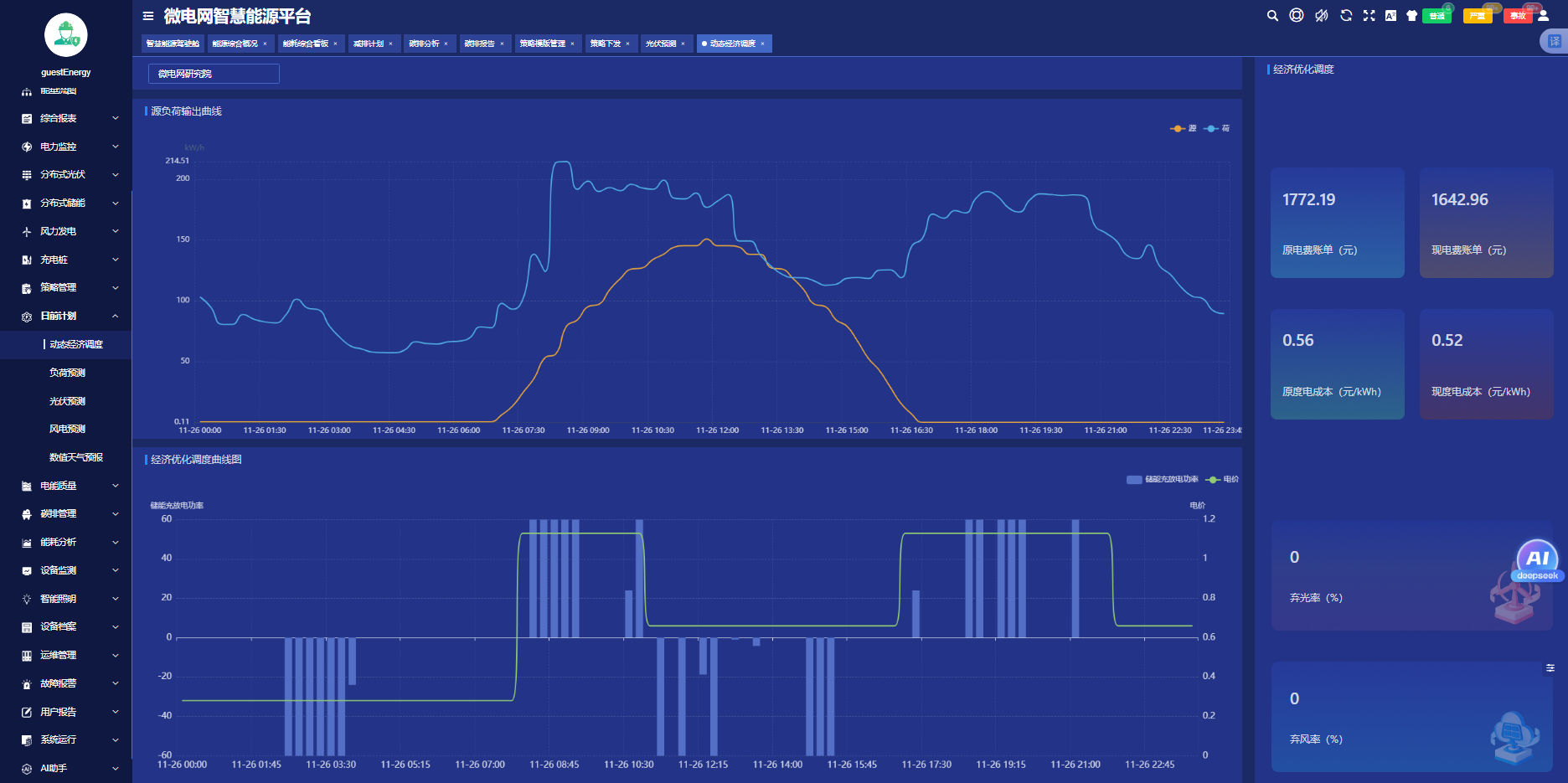1568x783 pixels.
Task: Click the yellow 严重 alarm button
Action: pos(1477,16)
